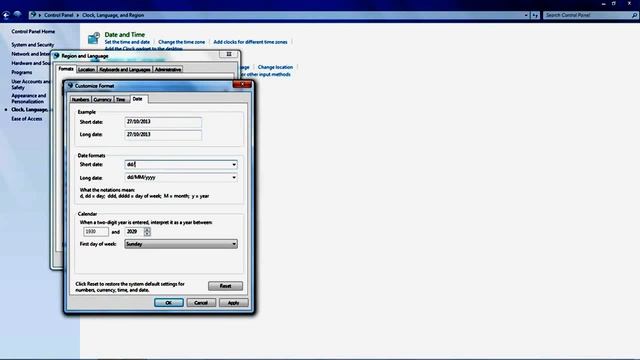Open Date and Time heading link
Image resolution: width=640 pixels, height=360 pixels.
click(124, 35)
